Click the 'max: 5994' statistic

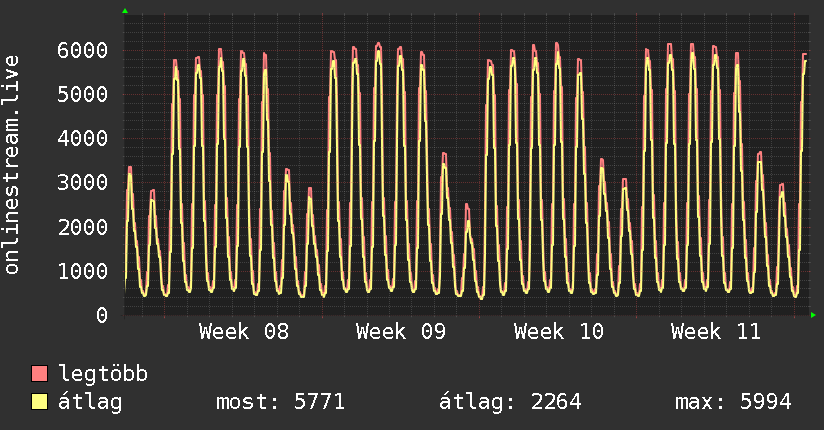tap(733, 402)
